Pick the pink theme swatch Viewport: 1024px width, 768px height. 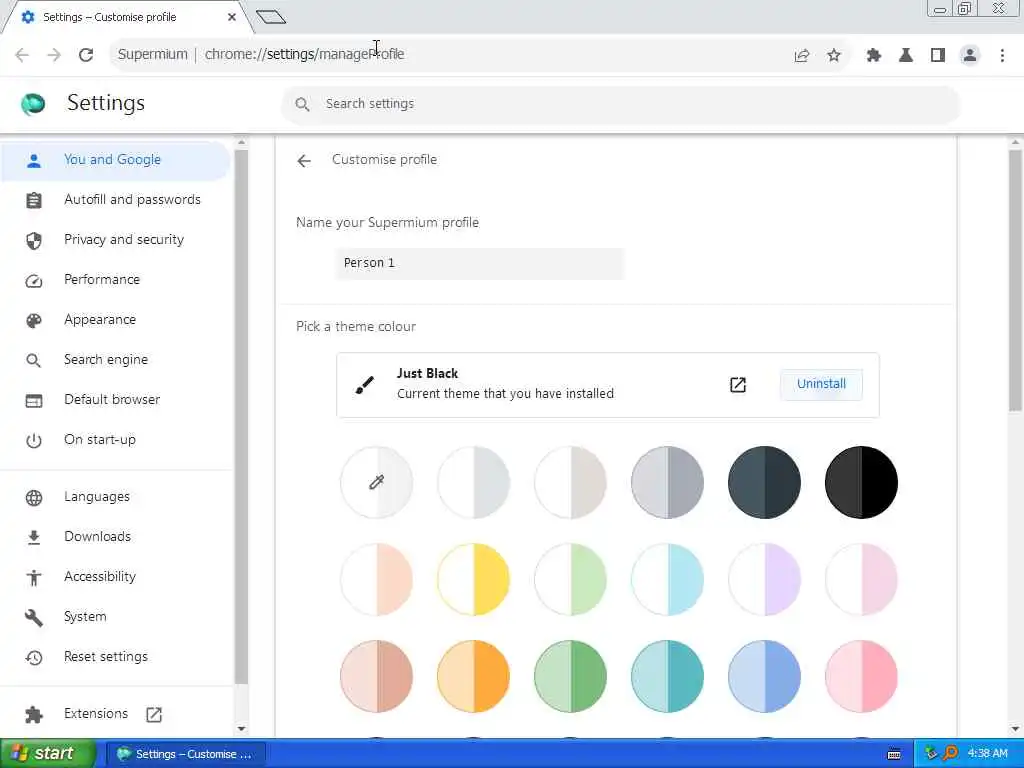[861, 676]
